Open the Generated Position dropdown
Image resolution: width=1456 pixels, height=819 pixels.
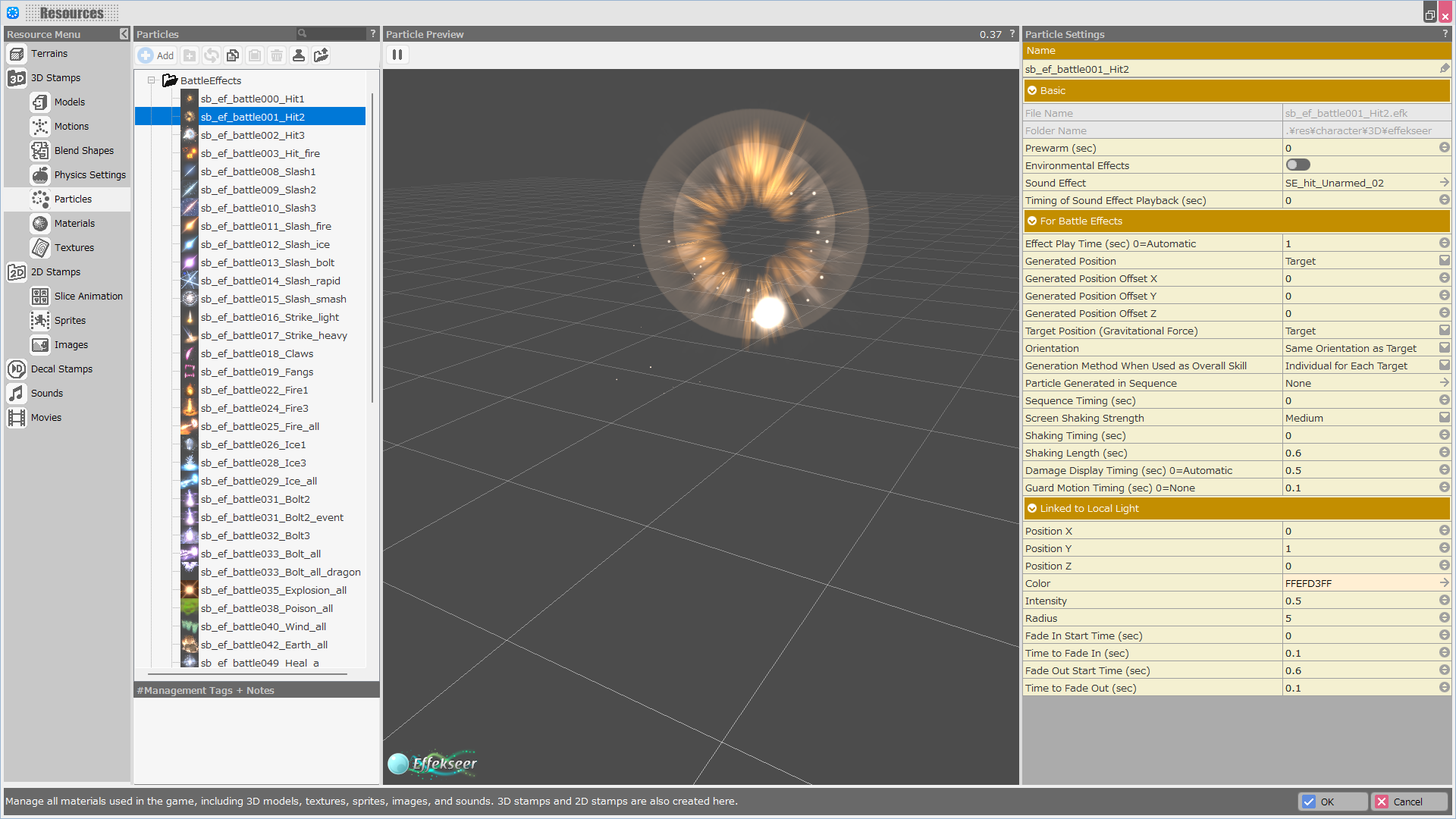[x=1444, y=261]
